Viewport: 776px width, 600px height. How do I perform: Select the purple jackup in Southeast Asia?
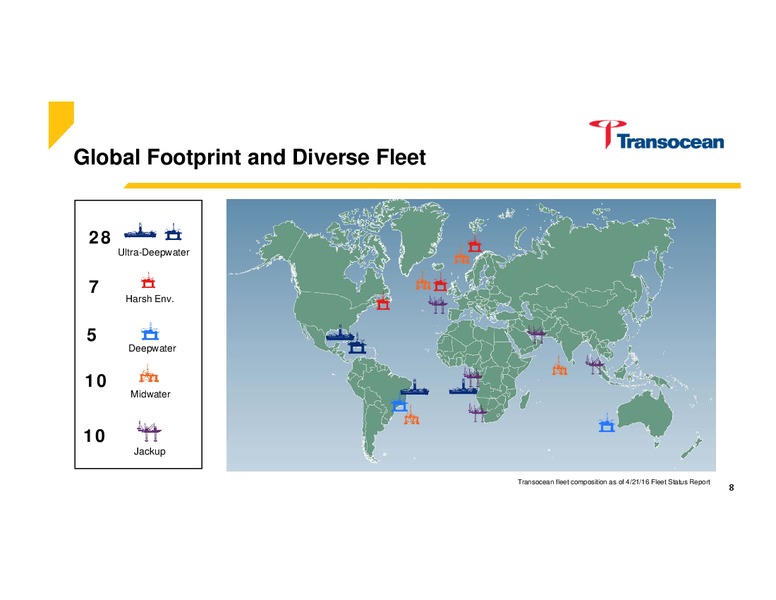594,365
